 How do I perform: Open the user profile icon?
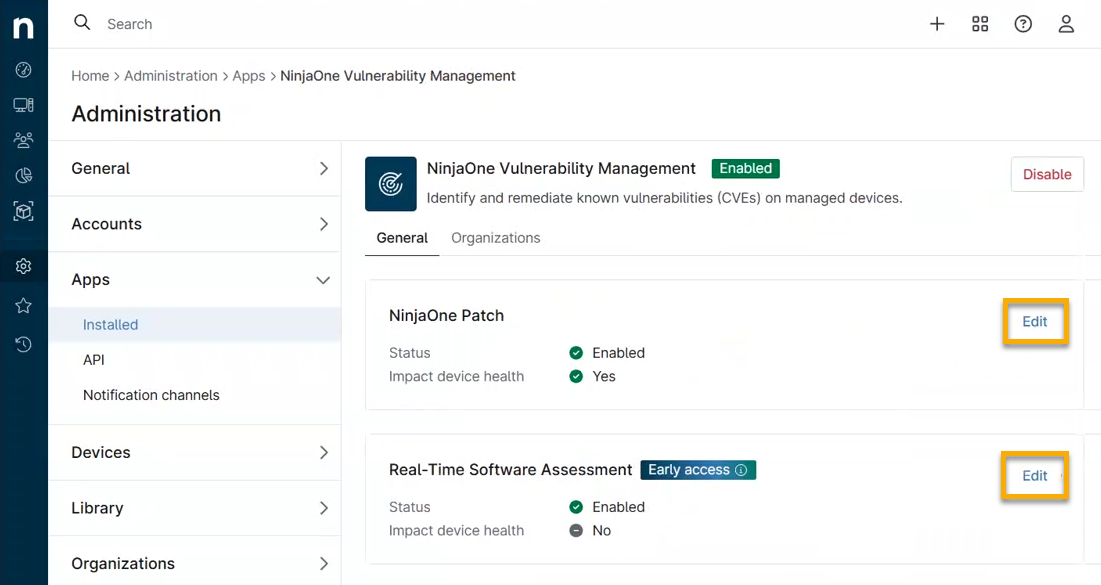(x=1066, y=24)
